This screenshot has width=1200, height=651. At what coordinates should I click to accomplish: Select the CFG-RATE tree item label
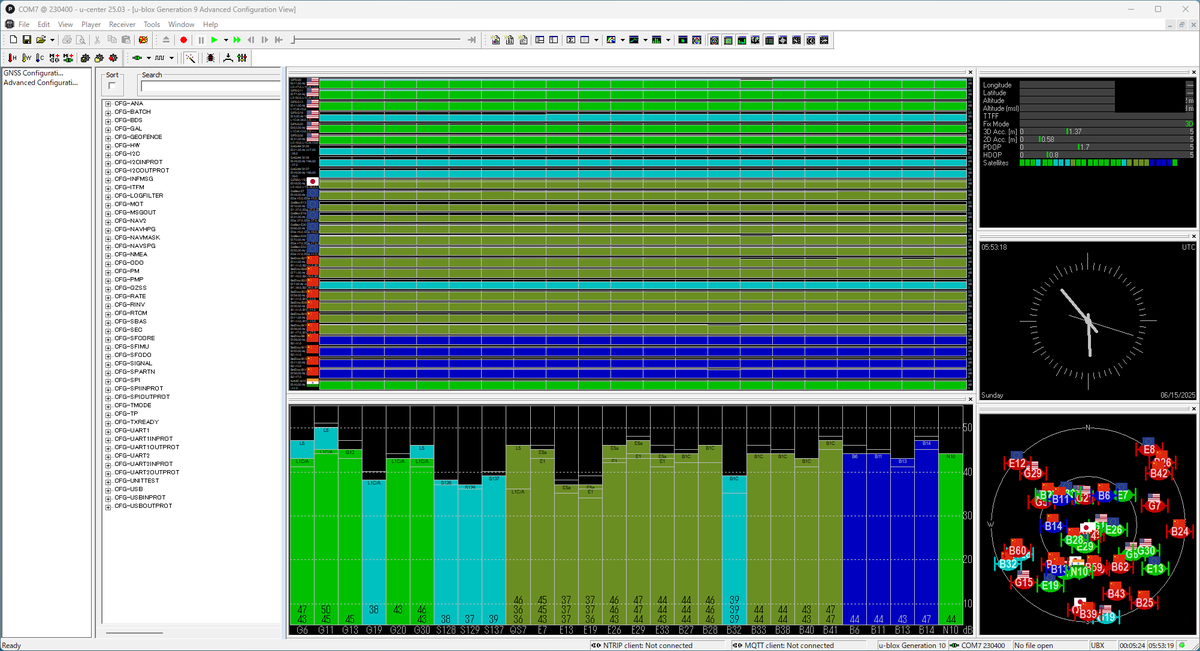point(130,296)
